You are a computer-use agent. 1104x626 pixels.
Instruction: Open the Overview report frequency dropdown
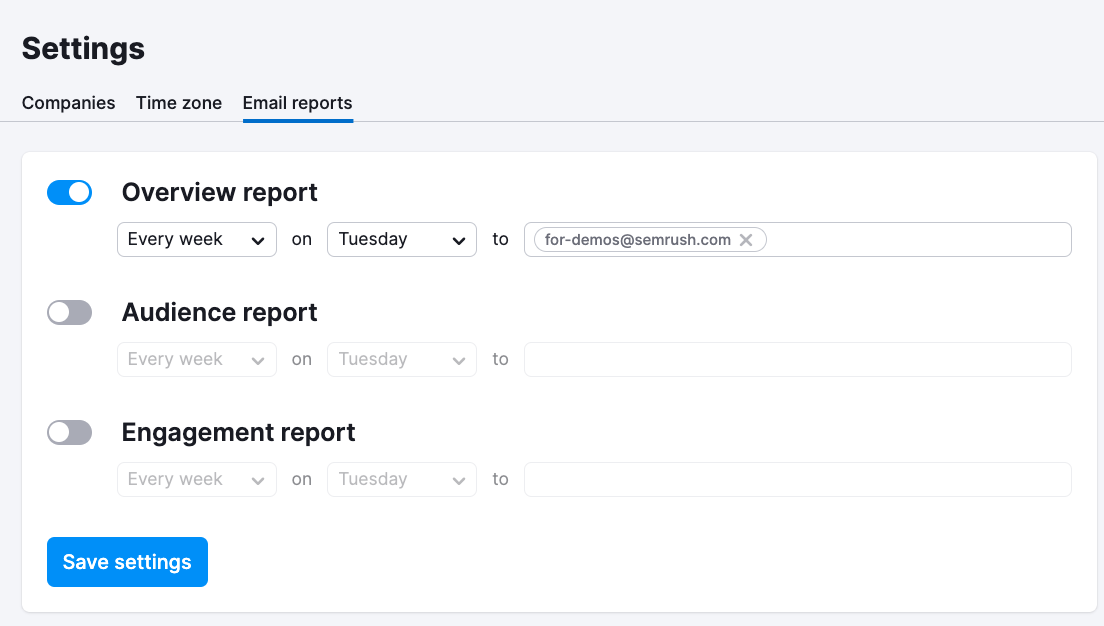point(197,240)
